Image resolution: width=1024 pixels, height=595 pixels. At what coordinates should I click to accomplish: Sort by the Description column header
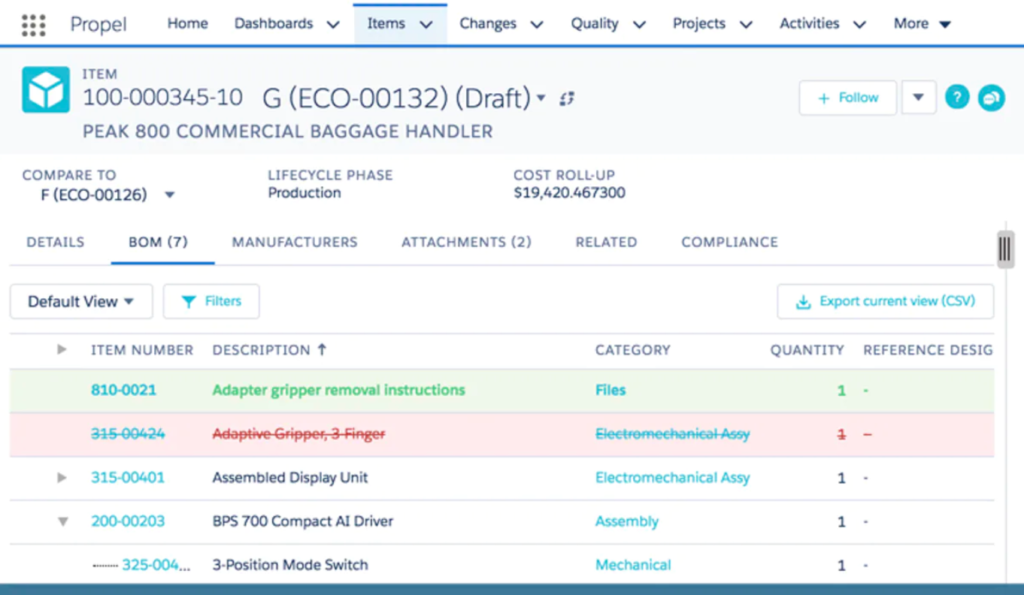coord(261,350)
